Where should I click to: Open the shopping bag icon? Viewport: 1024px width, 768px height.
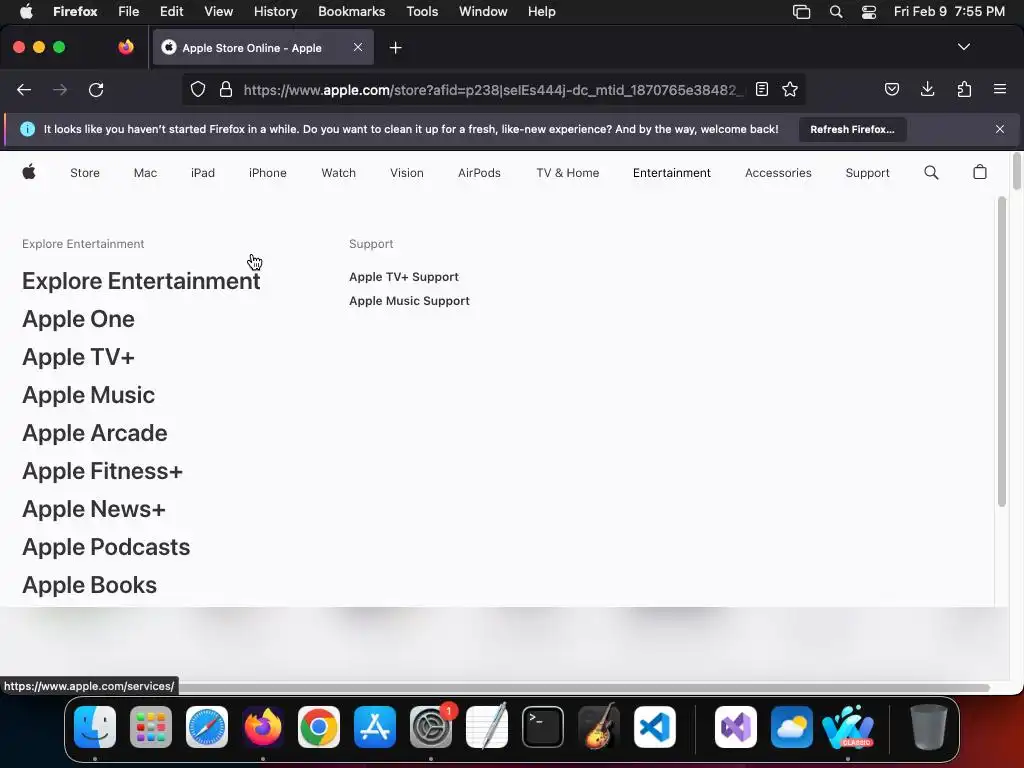click(x=980, y=172)
